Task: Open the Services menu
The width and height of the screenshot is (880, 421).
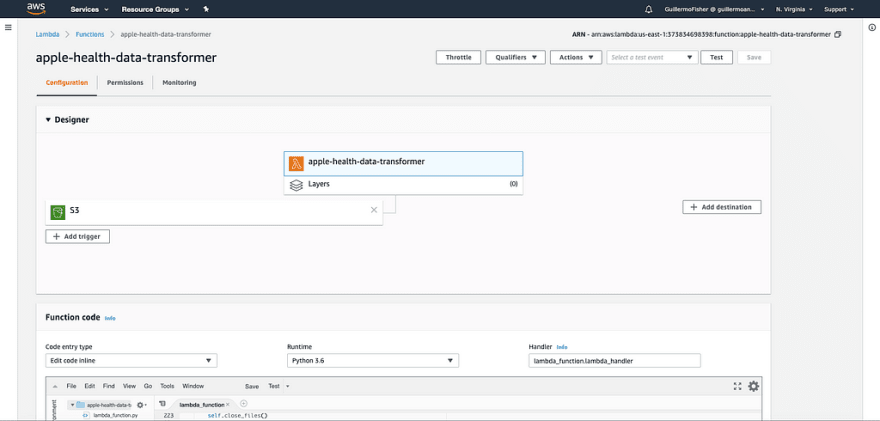Action: [x=89, y=10]
